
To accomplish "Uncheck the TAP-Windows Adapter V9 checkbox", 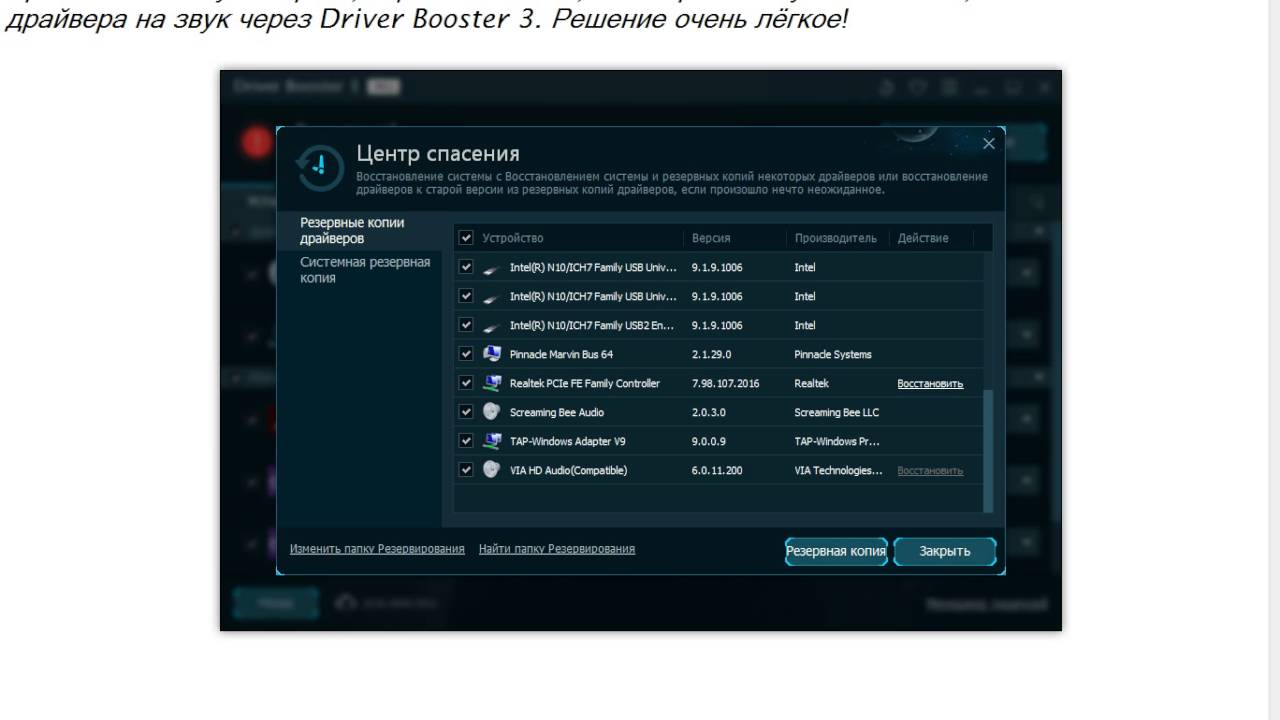I will [466, 441].
